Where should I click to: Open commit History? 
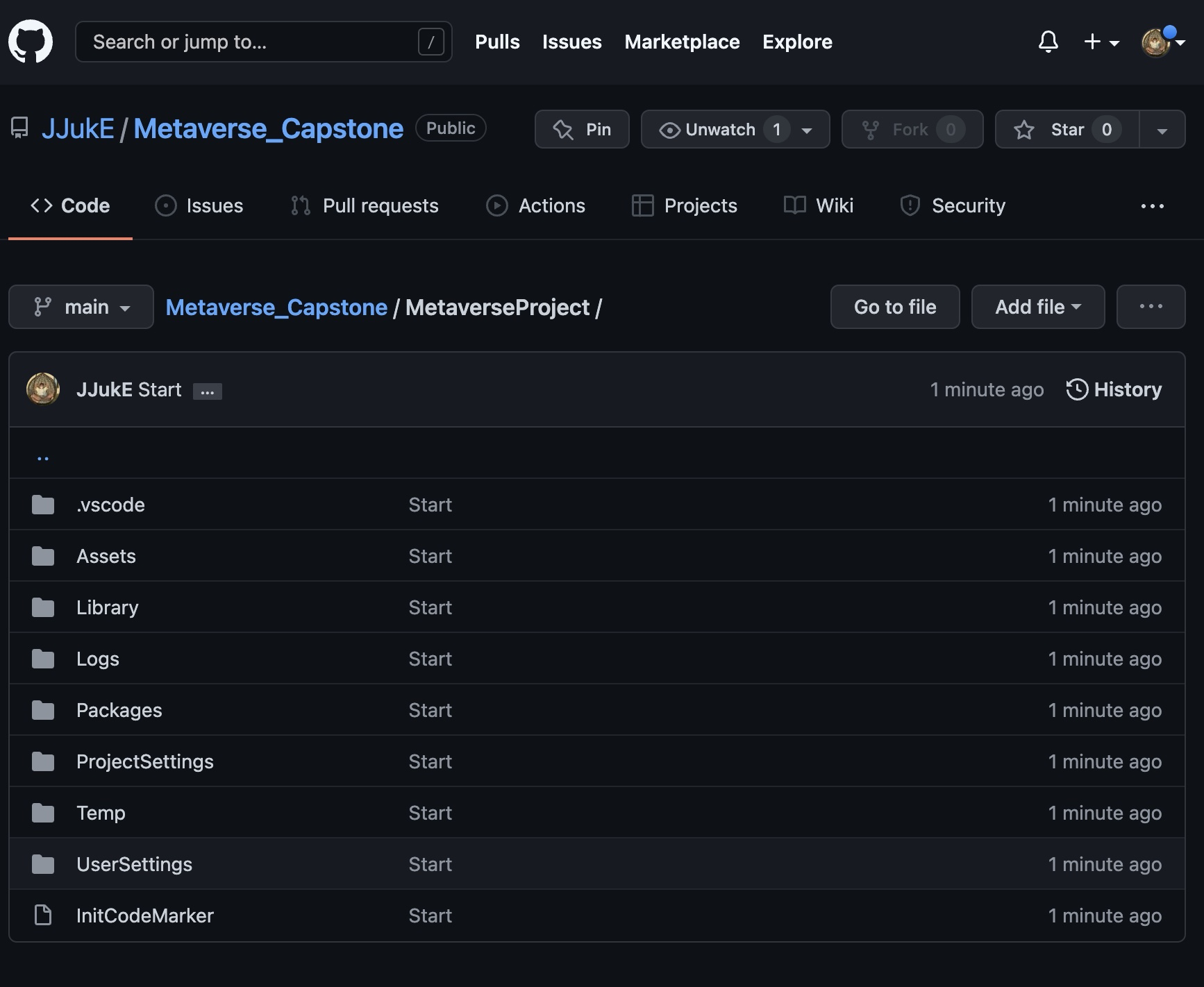tap(1114, 389)
